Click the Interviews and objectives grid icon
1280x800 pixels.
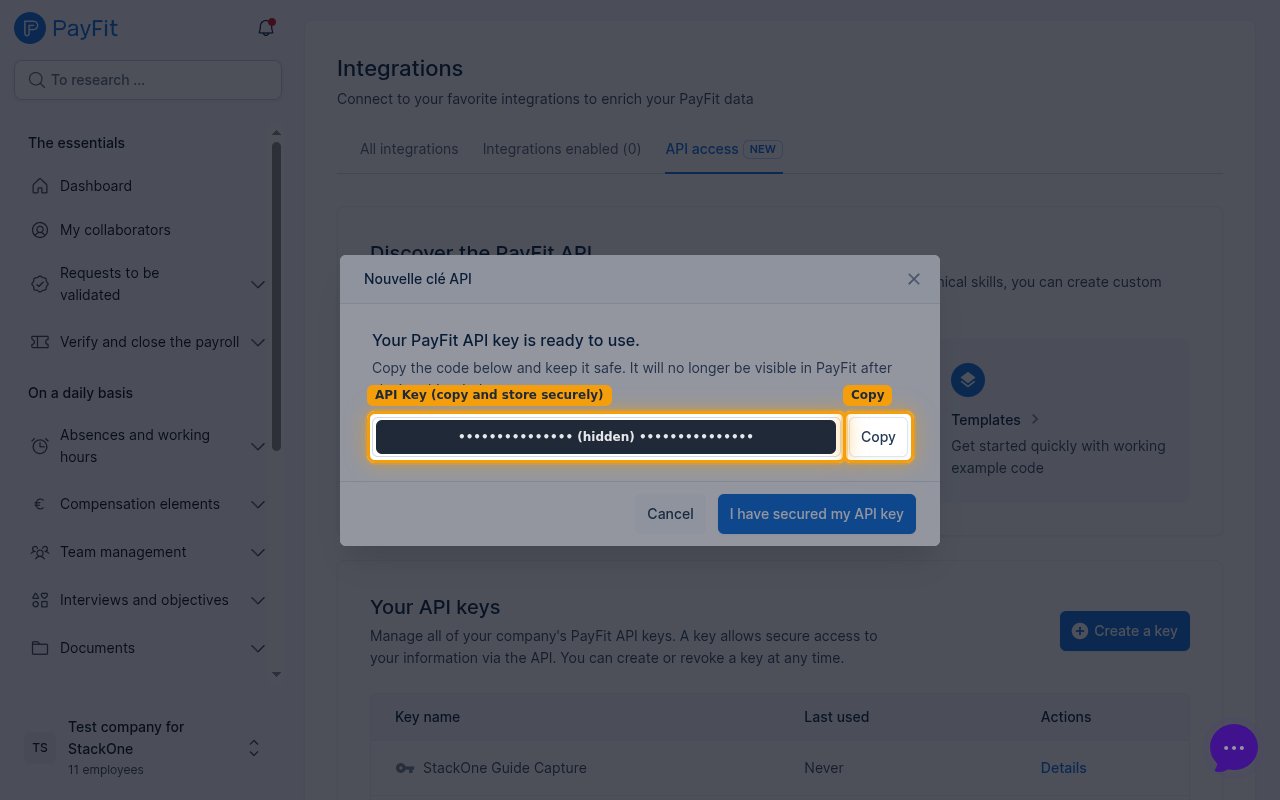click(x=40, y=600)
